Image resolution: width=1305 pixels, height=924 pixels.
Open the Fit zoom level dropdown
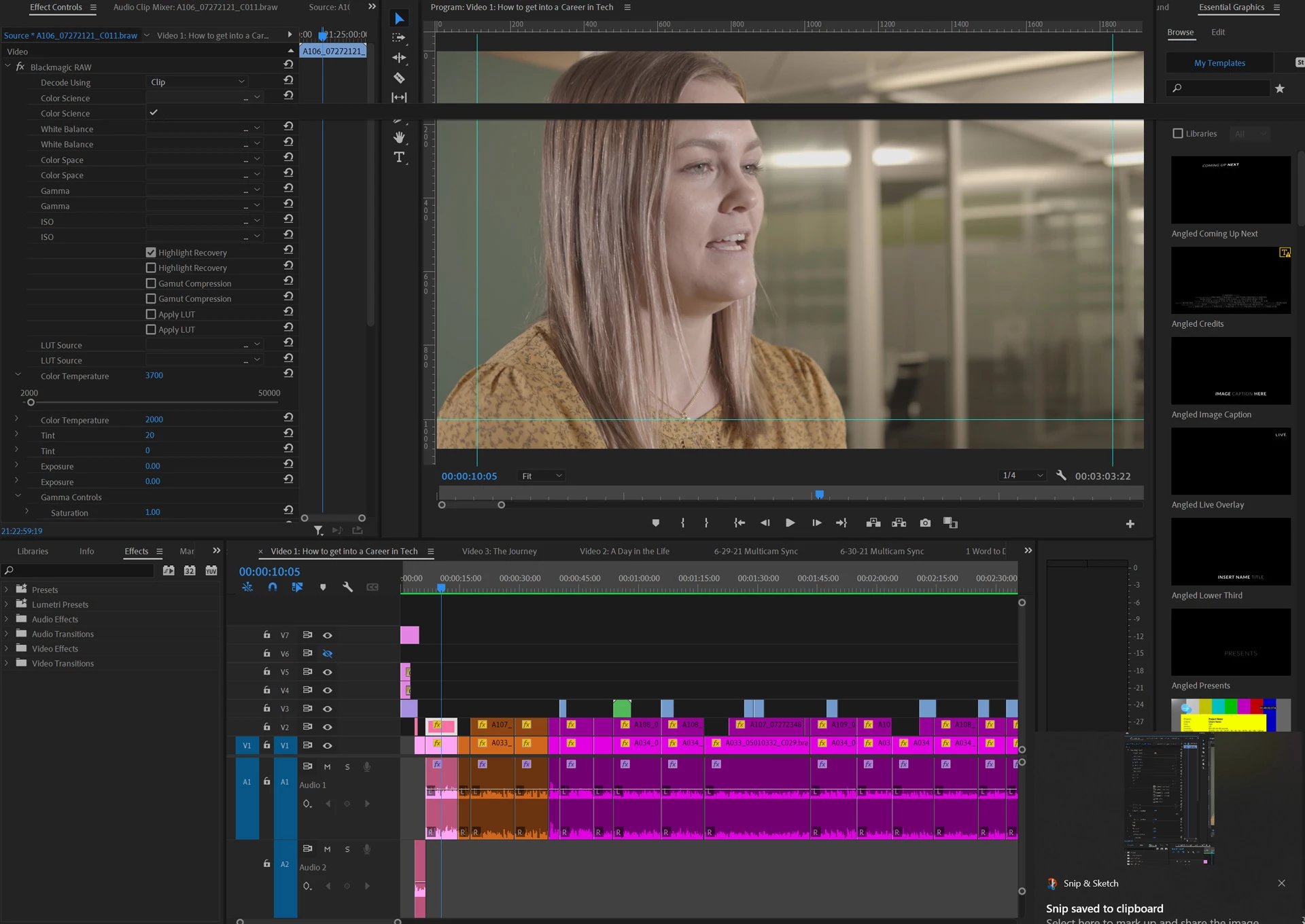[x=541, y=476]
